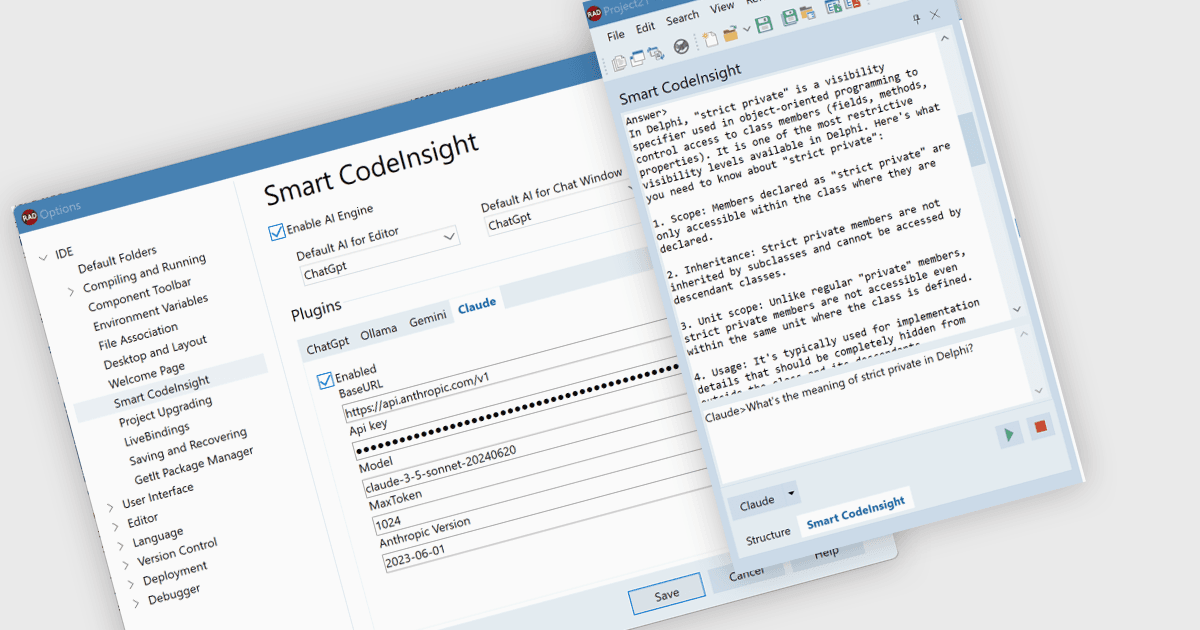Expand the Deployment tree node
The image size is (1200, 630).
130,582
